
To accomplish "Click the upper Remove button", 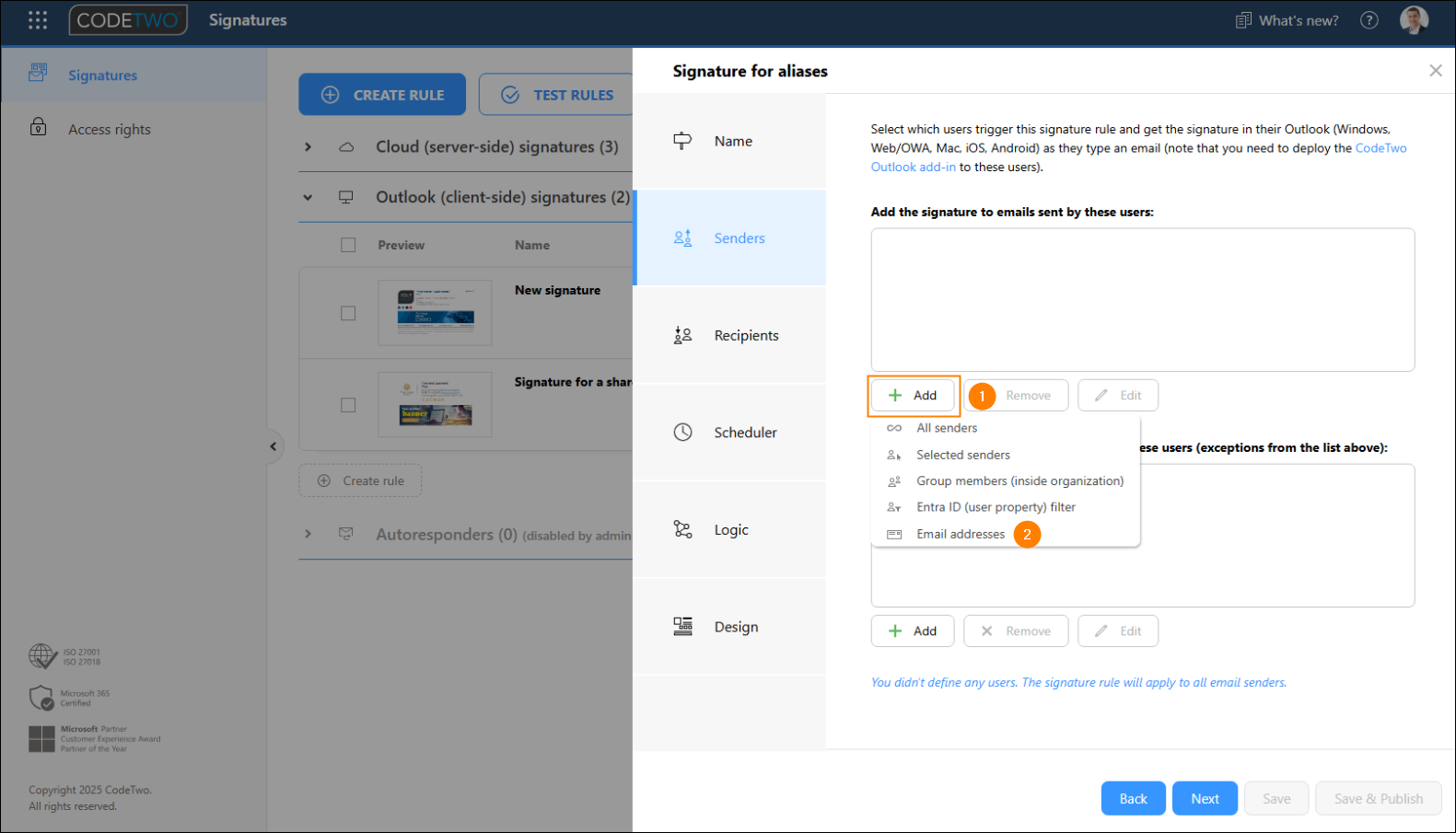I will click(x=1017, y=396).
